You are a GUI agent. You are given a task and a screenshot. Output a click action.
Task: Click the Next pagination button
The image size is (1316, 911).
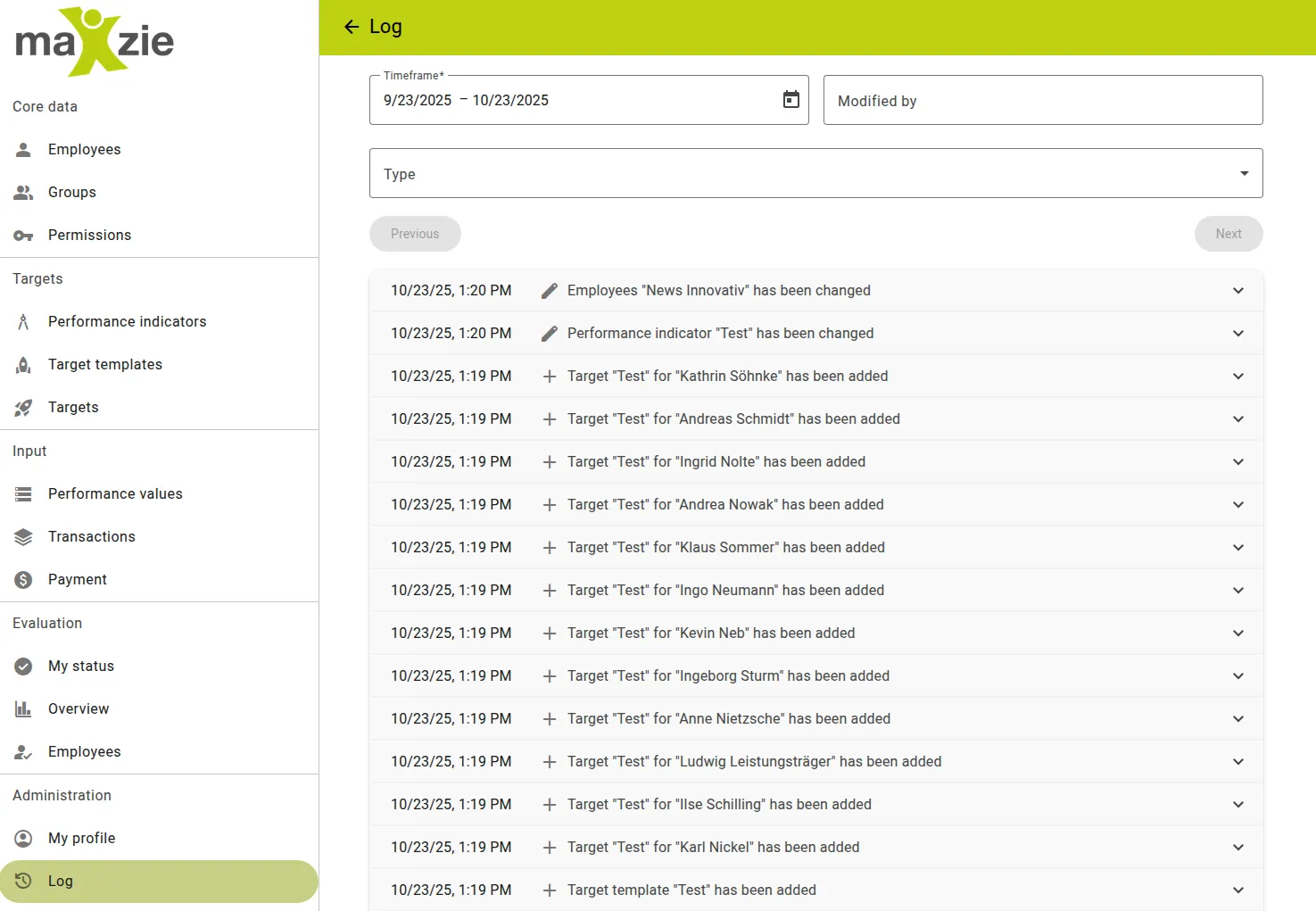(x=1229, y=234)
